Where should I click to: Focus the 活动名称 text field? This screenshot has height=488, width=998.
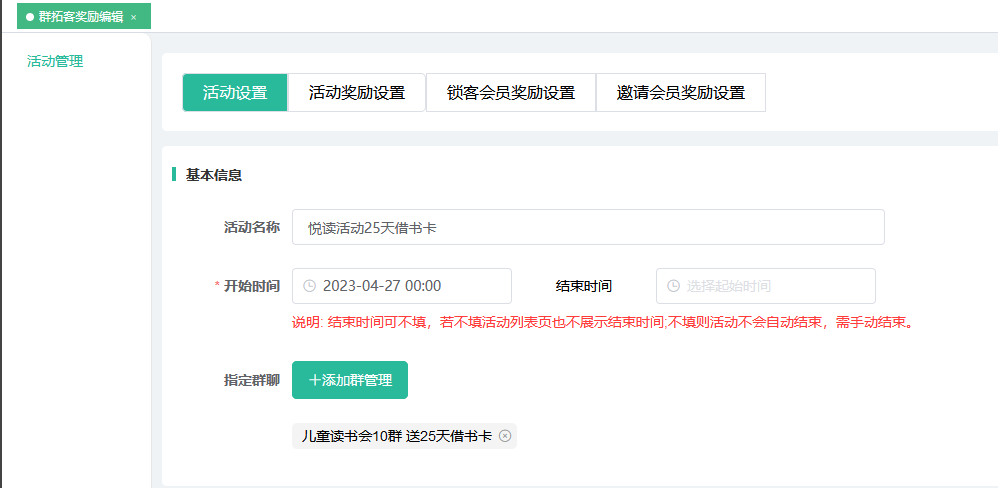[x=588, y=227]
